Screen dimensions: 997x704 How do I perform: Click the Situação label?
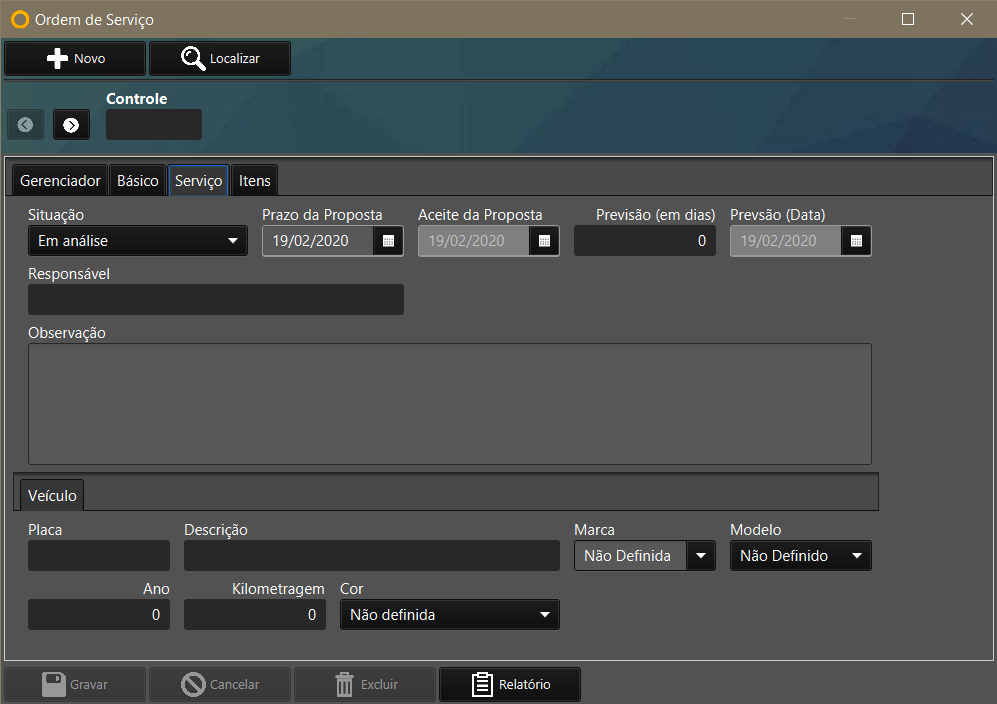(x=56, y=215)
